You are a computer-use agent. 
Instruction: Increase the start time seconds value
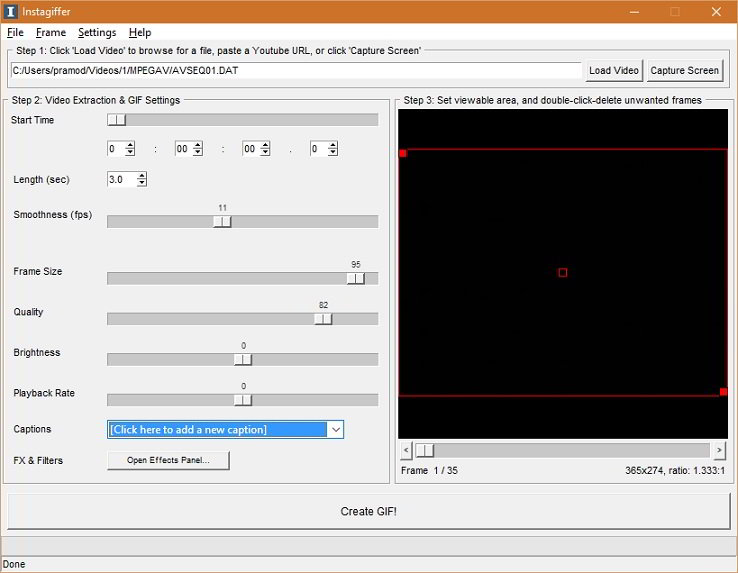click(265, 145)
